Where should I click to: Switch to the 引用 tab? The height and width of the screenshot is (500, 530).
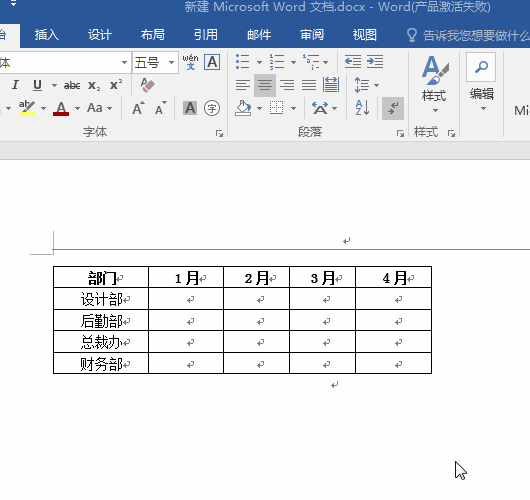point(206,35)
